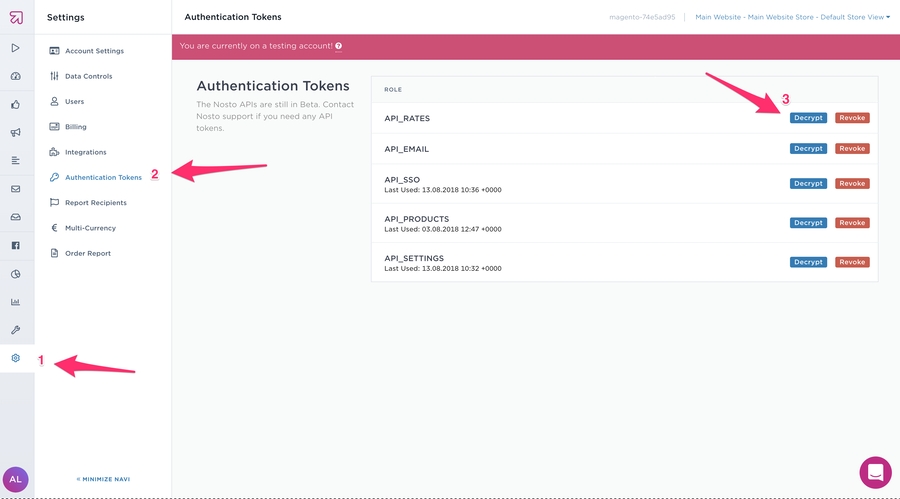Viewport: 900px width, 499px height.
Task: Click the Nosto logo icon
Action: [16, 17]
